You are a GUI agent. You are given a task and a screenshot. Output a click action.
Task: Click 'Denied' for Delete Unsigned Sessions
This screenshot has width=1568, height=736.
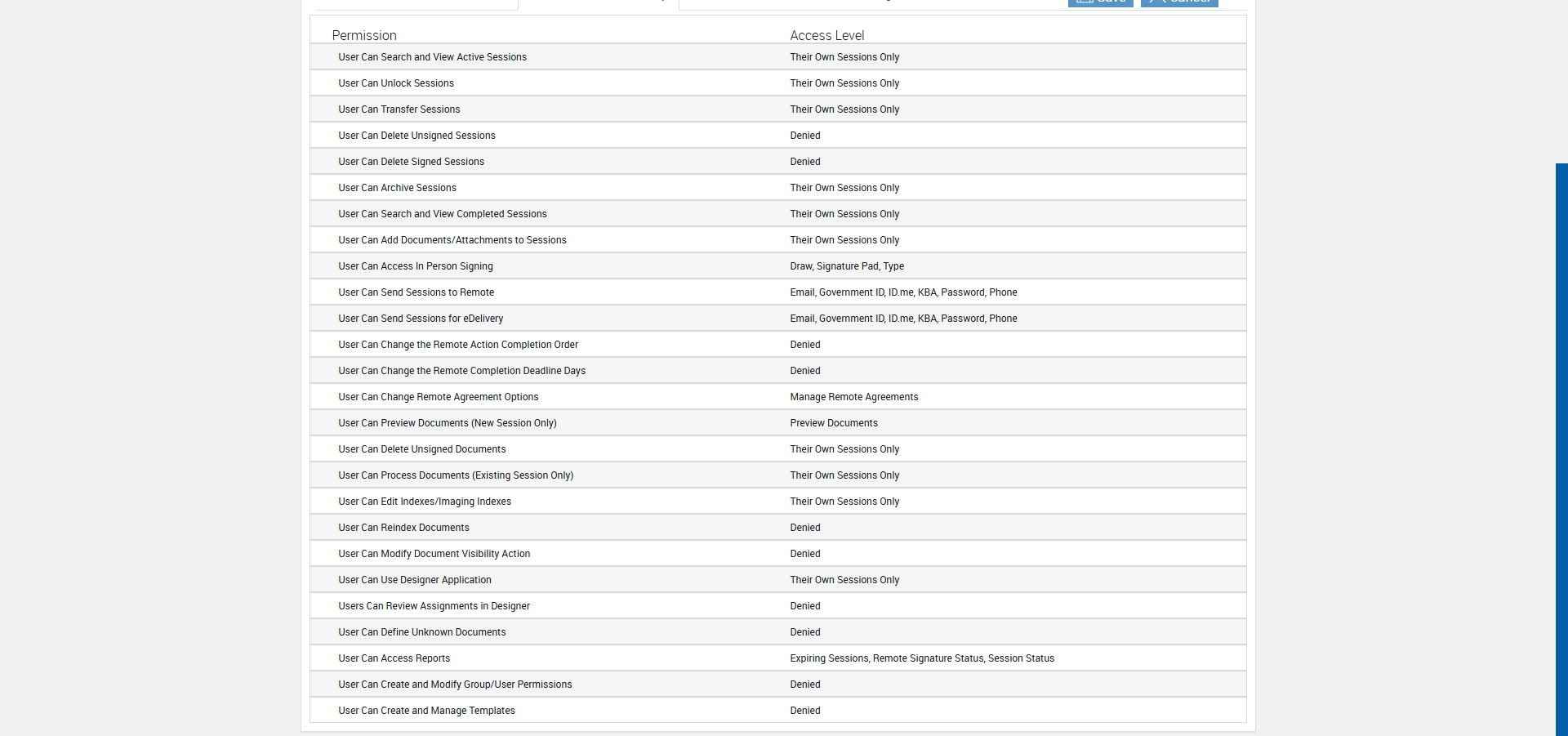pyautogui.click(x=805, y=136)
